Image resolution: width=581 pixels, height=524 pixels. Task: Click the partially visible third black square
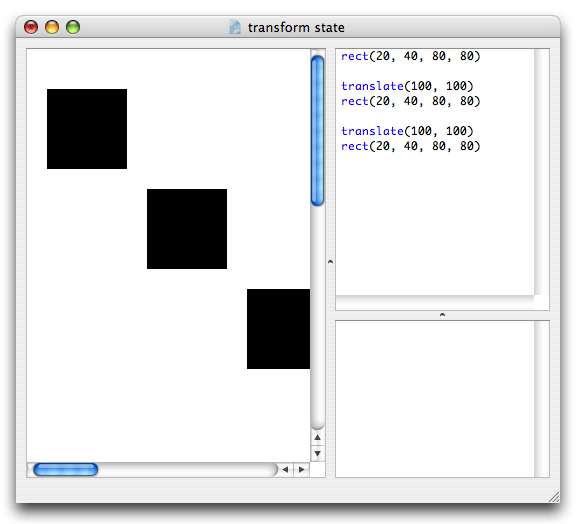(x=278, y=329)
